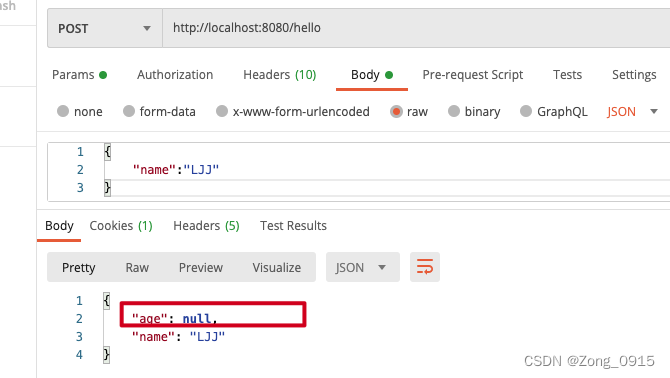Open the orange JSON body format dropdown
The width and height of the screenshot is (670, 378).
point(632,112)
